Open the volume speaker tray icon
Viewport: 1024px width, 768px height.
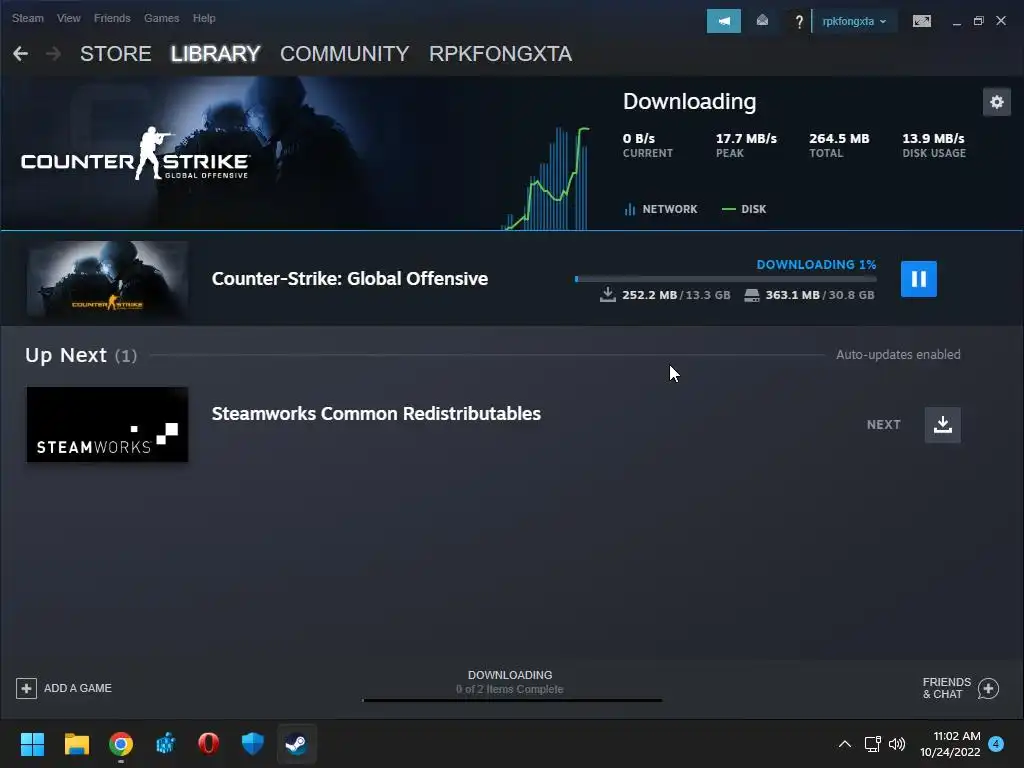897,744
